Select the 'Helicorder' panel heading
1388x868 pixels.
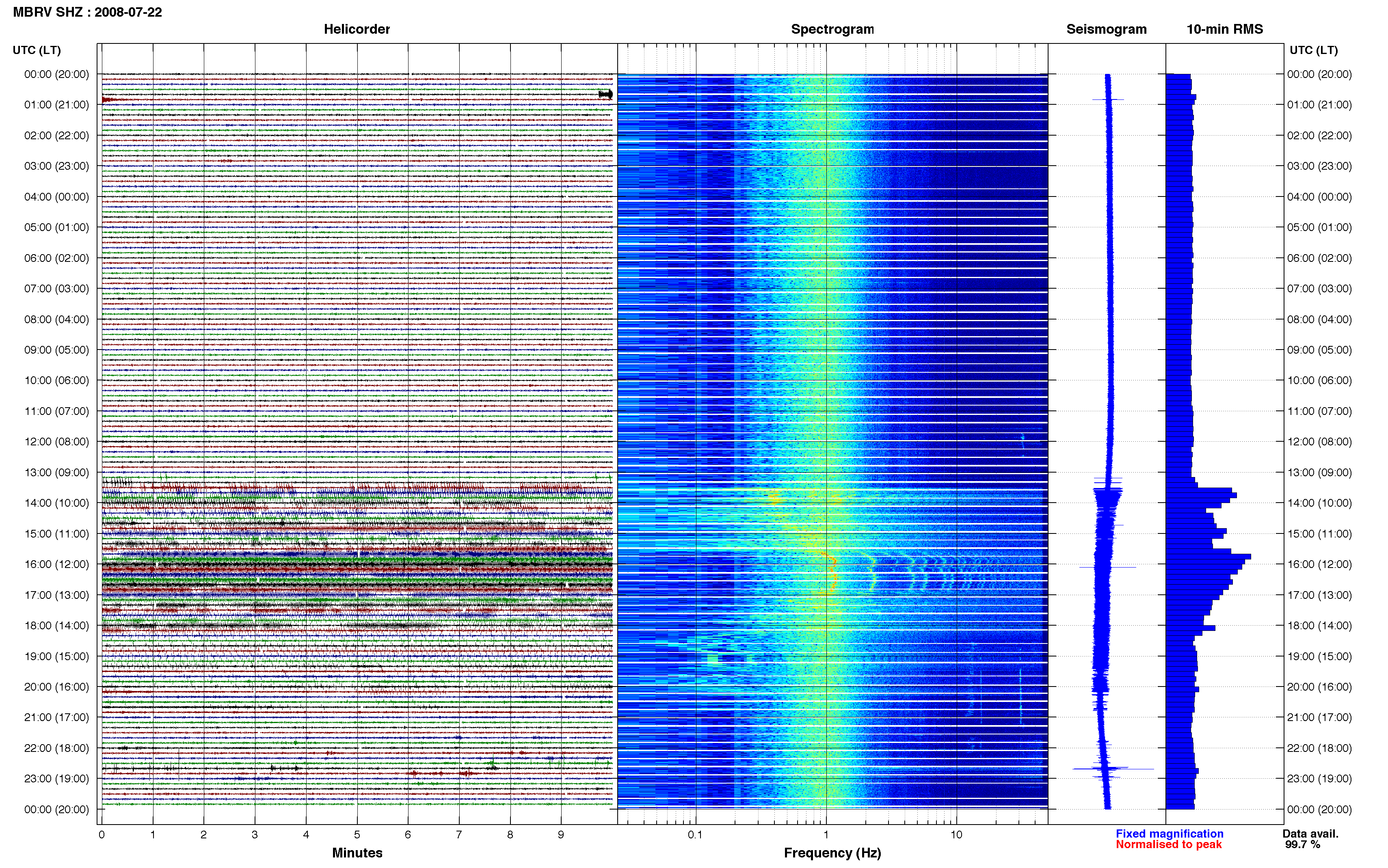pyautogui.click(x=357, y=29)
